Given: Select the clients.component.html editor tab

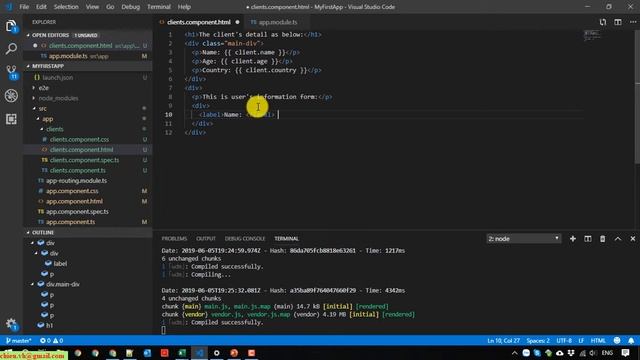Looking at the screenshot, I should (199, 22).
